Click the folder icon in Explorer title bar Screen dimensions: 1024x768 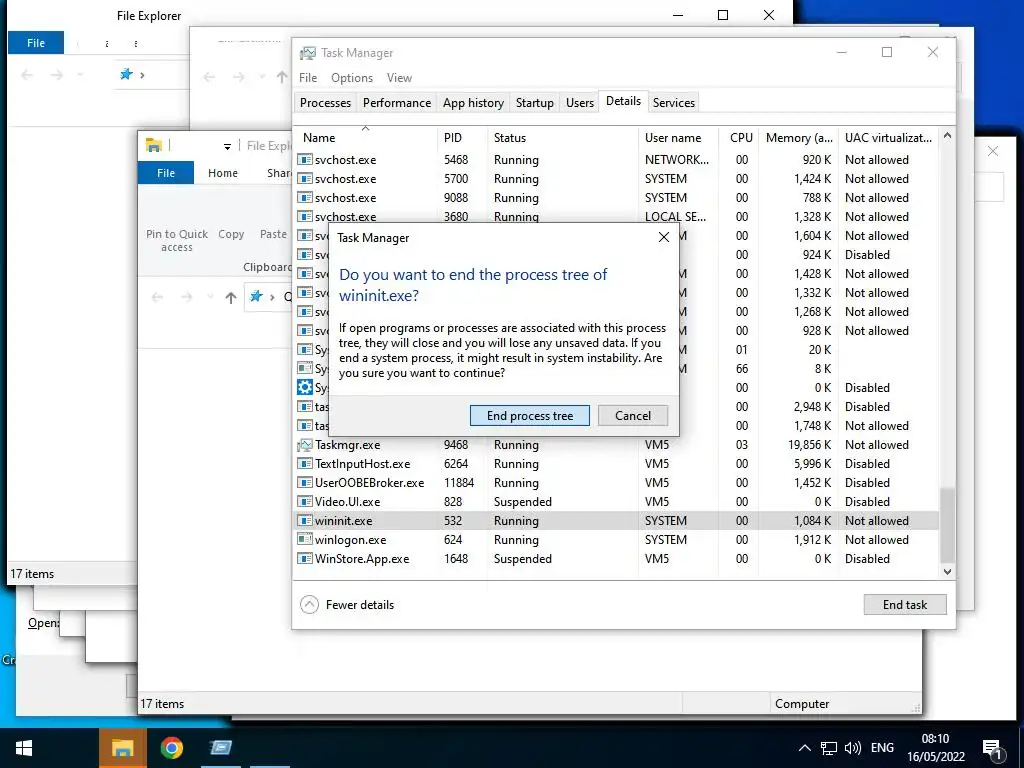pos(153,146)
